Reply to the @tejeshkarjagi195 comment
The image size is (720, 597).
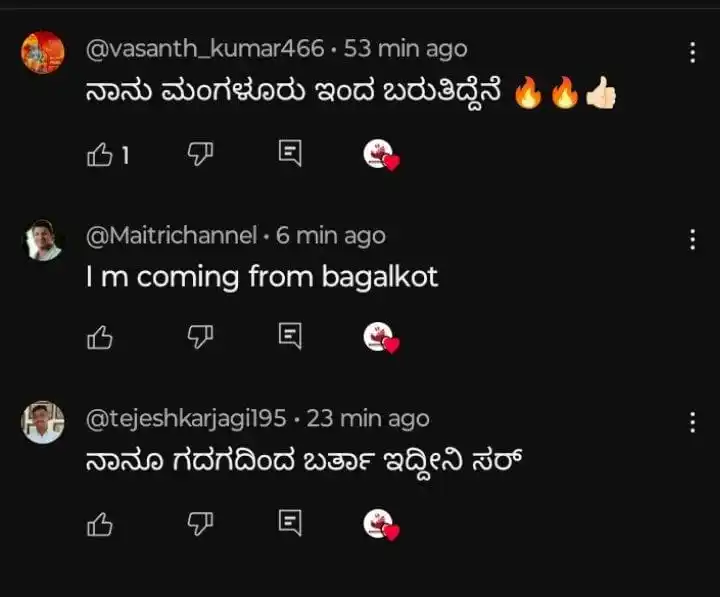pyautogui.click(x=289, y=522)
